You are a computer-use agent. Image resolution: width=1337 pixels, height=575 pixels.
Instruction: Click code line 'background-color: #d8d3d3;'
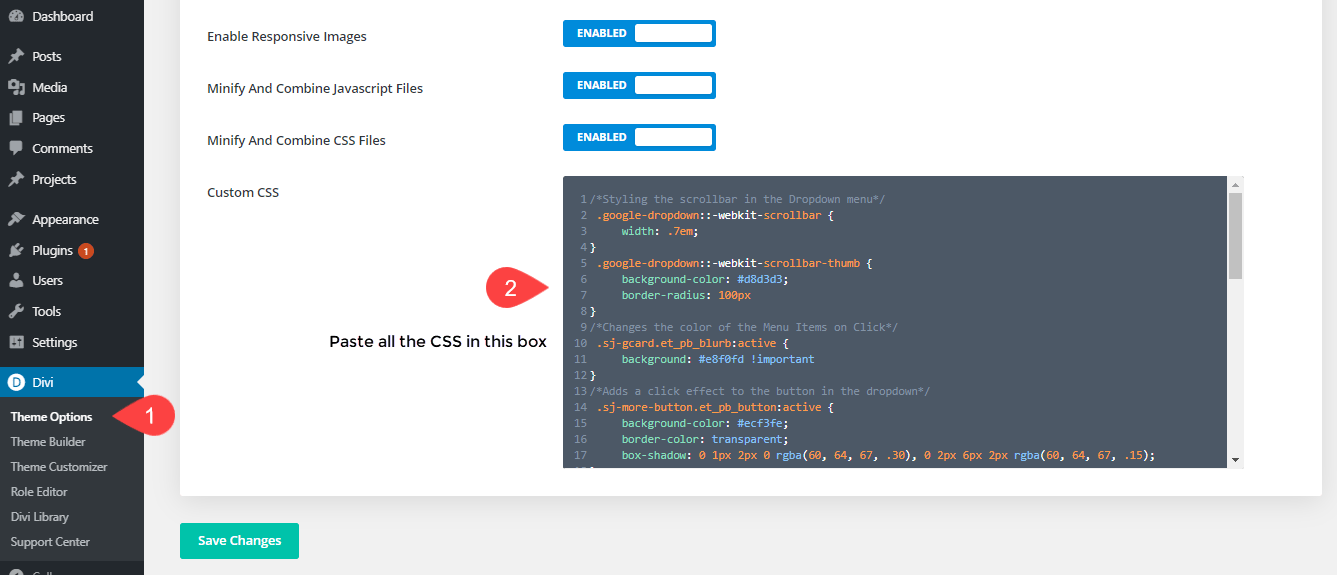tap(704, 279)
